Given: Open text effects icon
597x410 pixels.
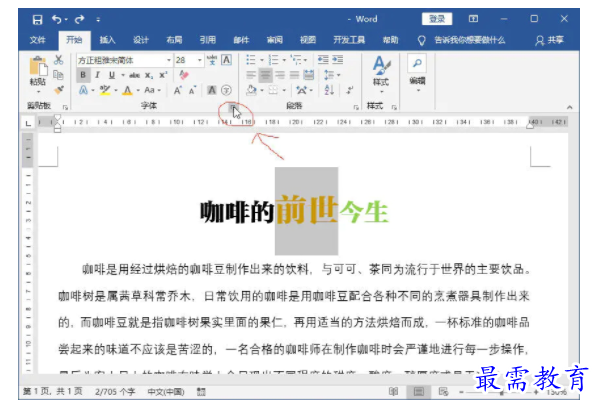Looking at the screenshot, I should point(83,90).
